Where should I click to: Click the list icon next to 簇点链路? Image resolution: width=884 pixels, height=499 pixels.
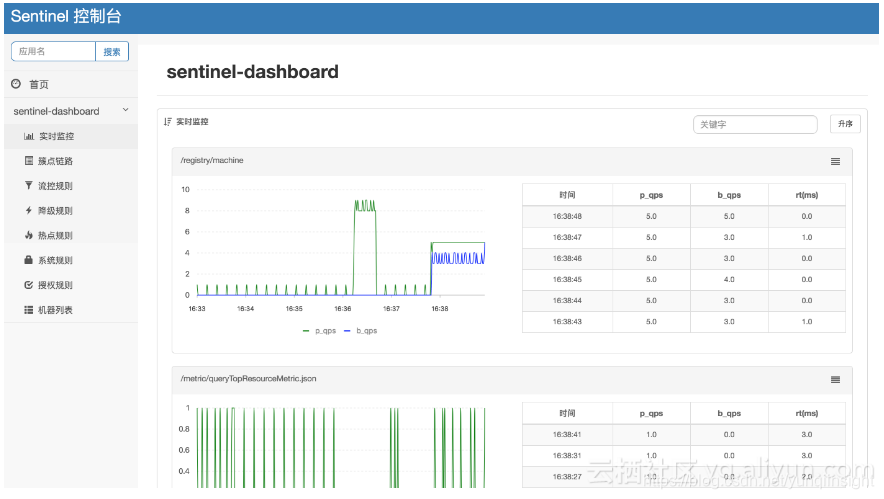(x=29, y=161)
